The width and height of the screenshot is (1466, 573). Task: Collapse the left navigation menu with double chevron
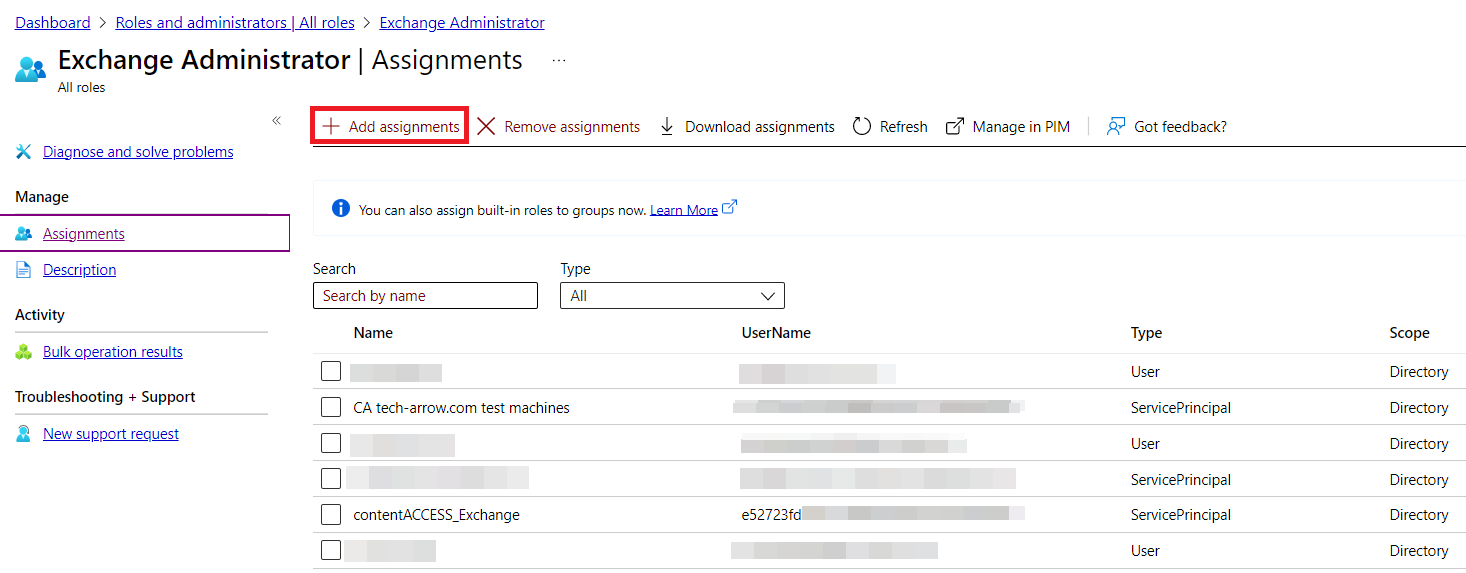tap(277, 121)
